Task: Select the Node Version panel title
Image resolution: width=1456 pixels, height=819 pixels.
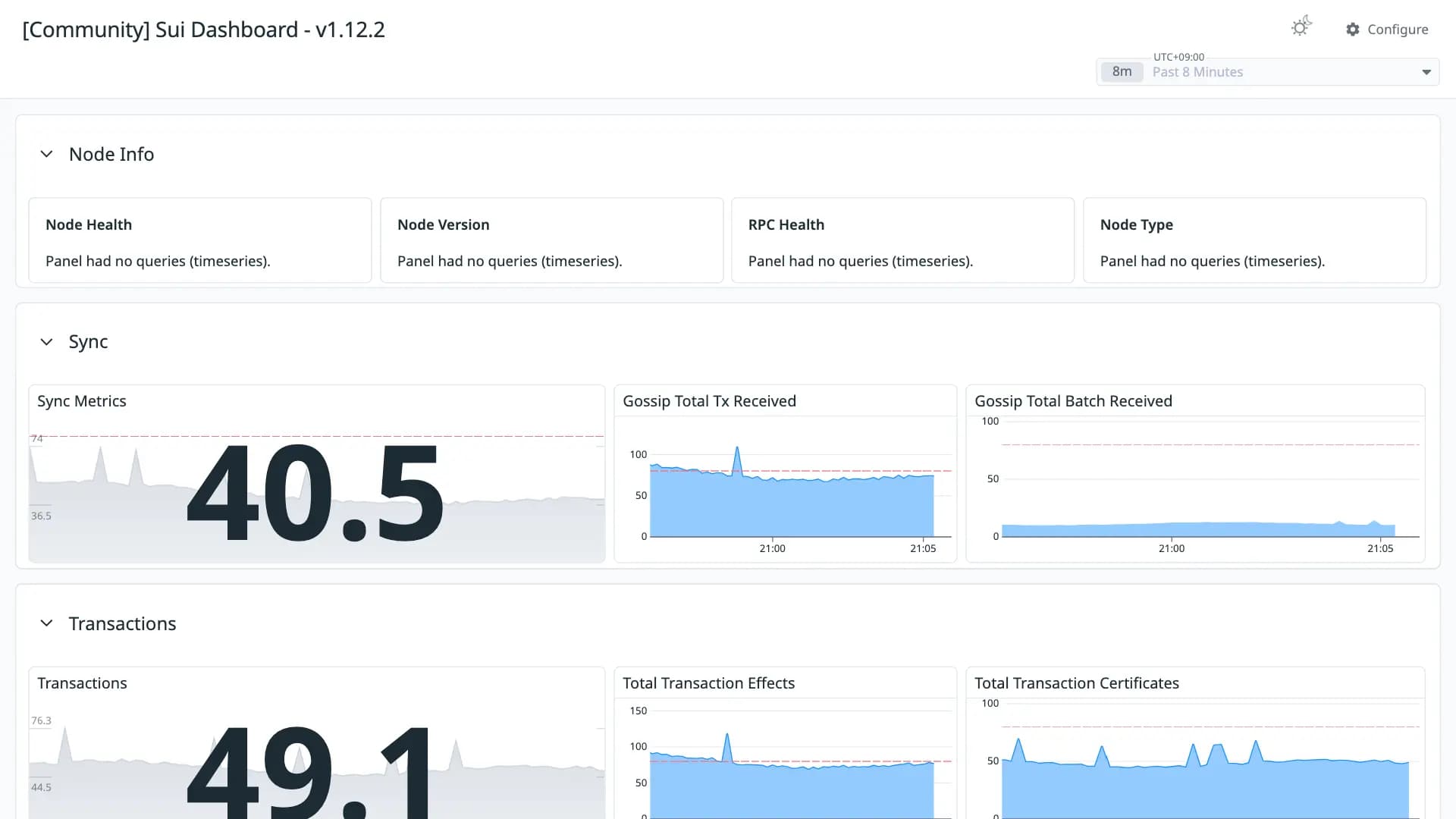Action: click(444, 224)
